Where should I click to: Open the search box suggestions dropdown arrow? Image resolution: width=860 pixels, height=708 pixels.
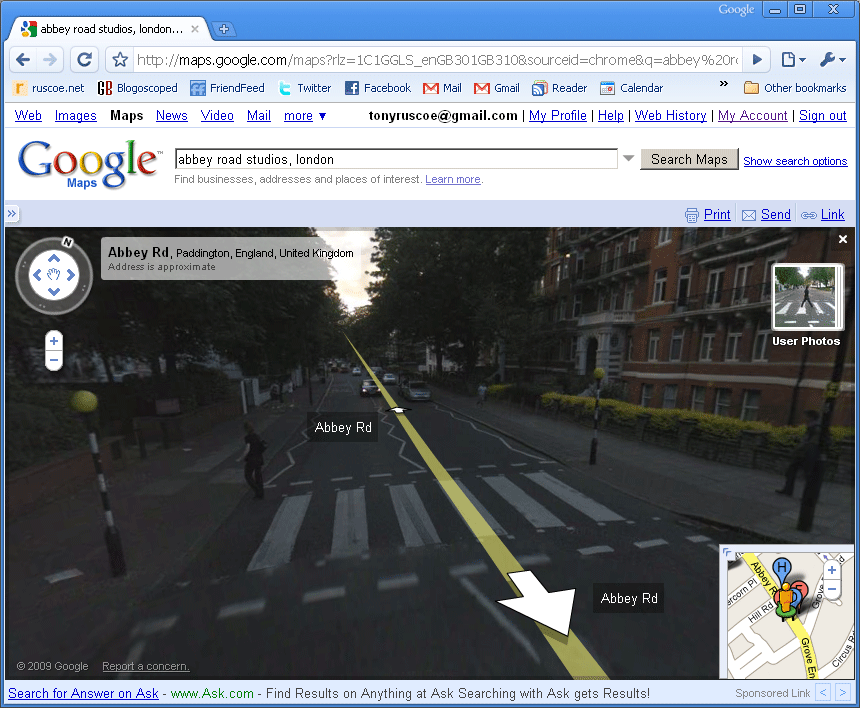click(629, 159)
